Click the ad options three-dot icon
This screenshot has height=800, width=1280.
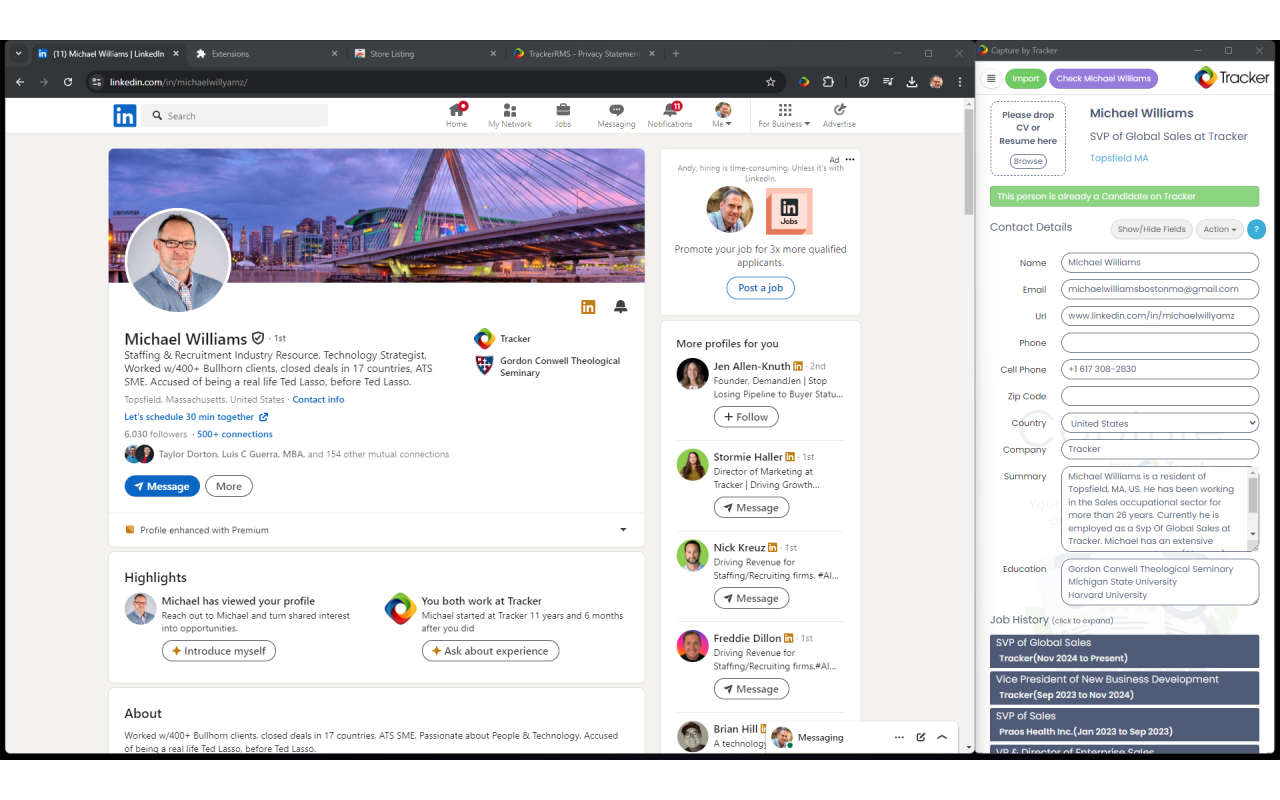tap(850, 159)
